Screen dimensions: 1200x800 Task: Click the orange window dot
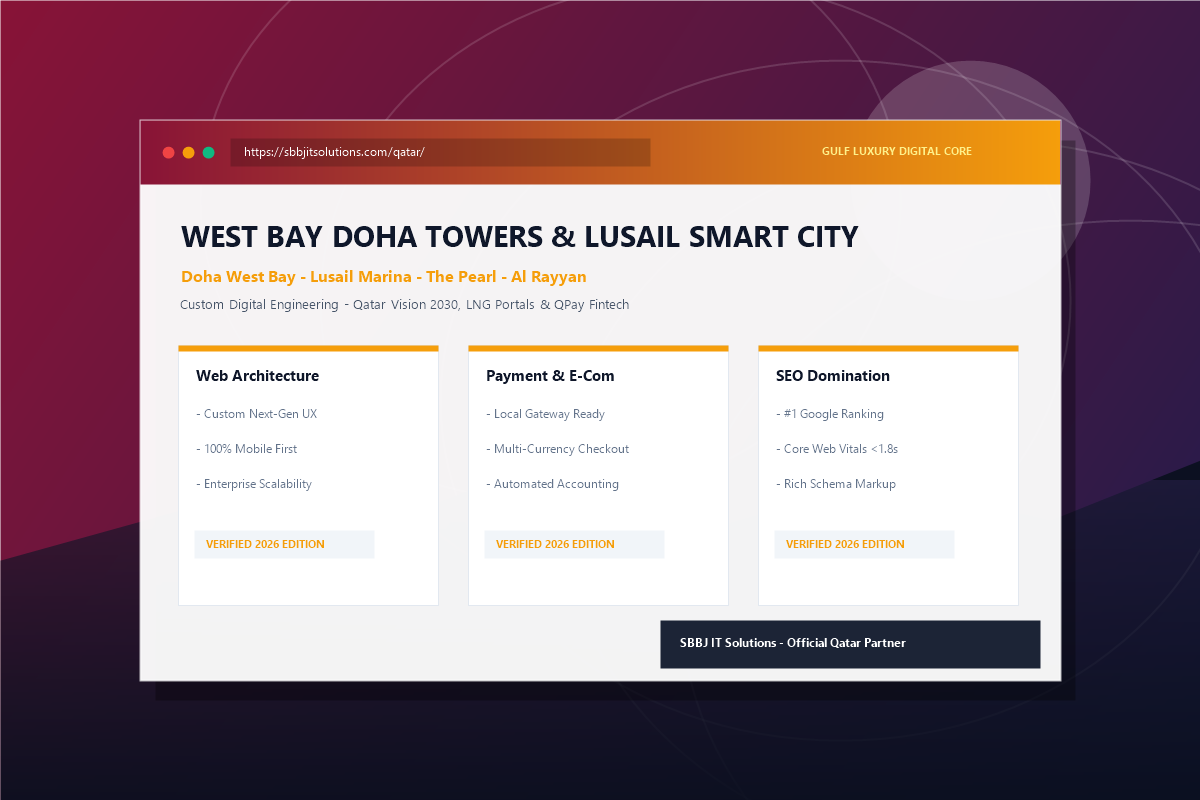(x=189, y=152)
